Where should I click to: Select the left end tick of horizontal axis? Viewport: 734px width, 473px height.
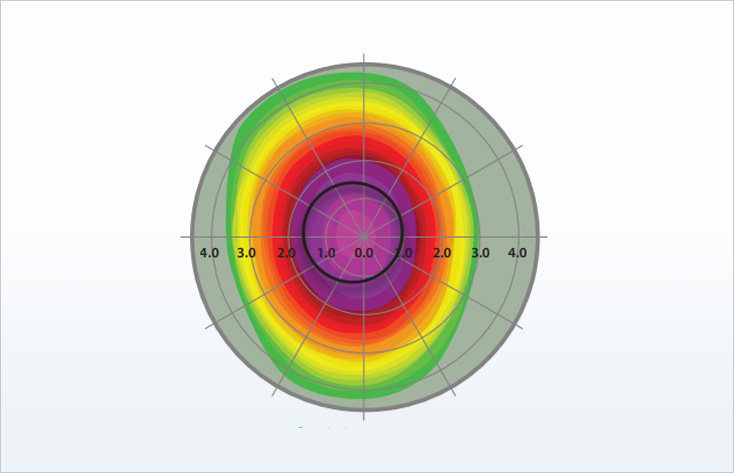click(185, 237)
